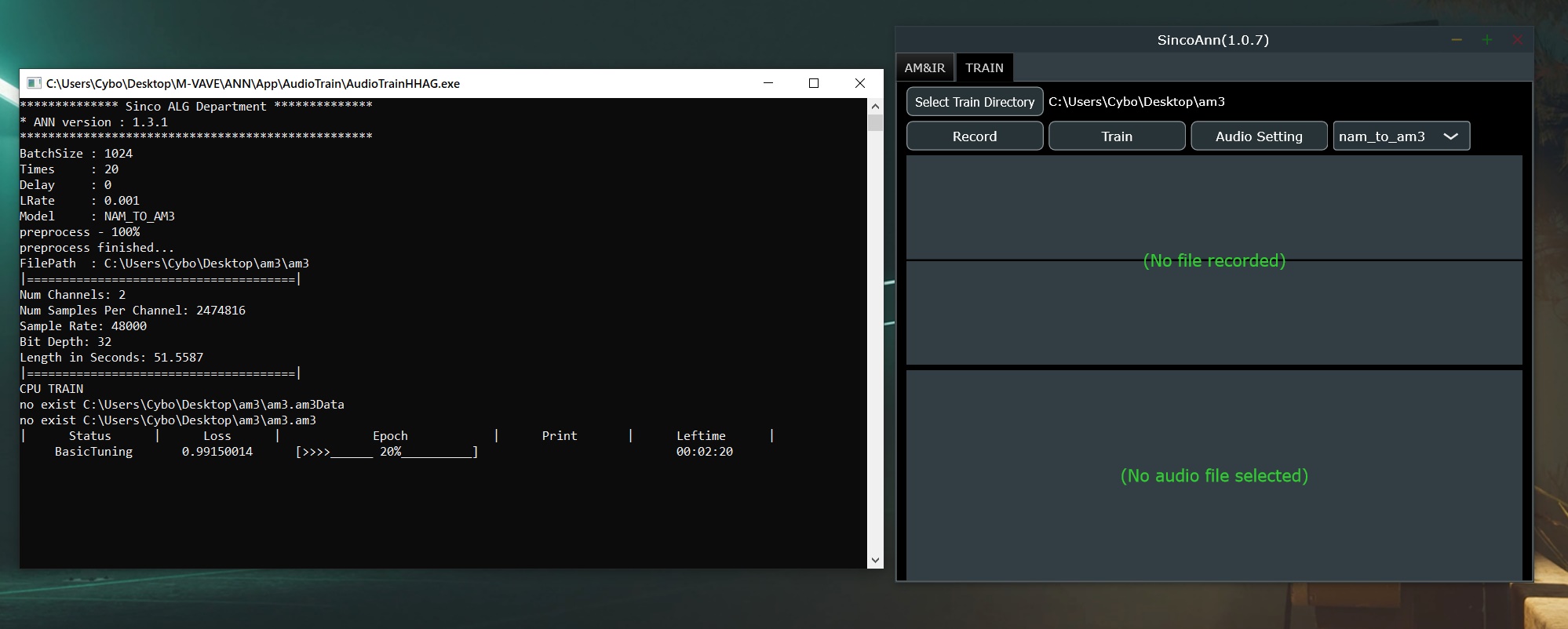The image size is (1568, 629).
Task: Minimize the AudioTrainHHAG console window
Action: [768, 83]
